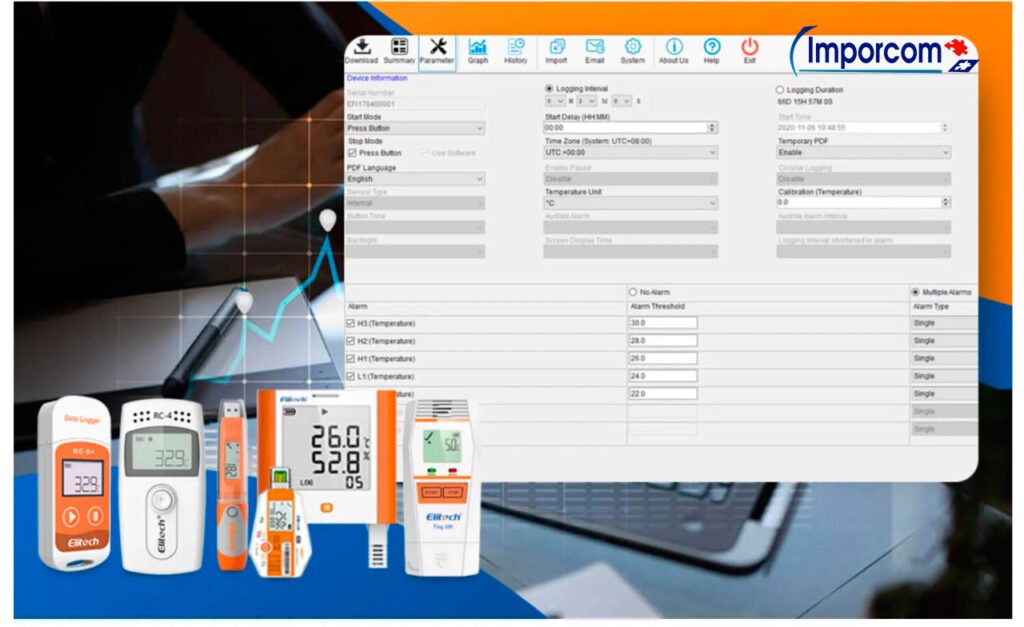Open the PDF Language dropdown
The height and width of the screenshot is (627, 1024).
coord(415,179)
